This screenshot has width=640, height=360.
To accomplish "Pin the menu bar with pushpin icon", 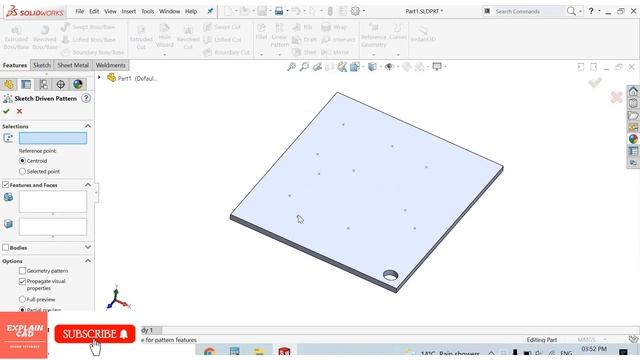I will pyautogui.click(x=210, y=11).
